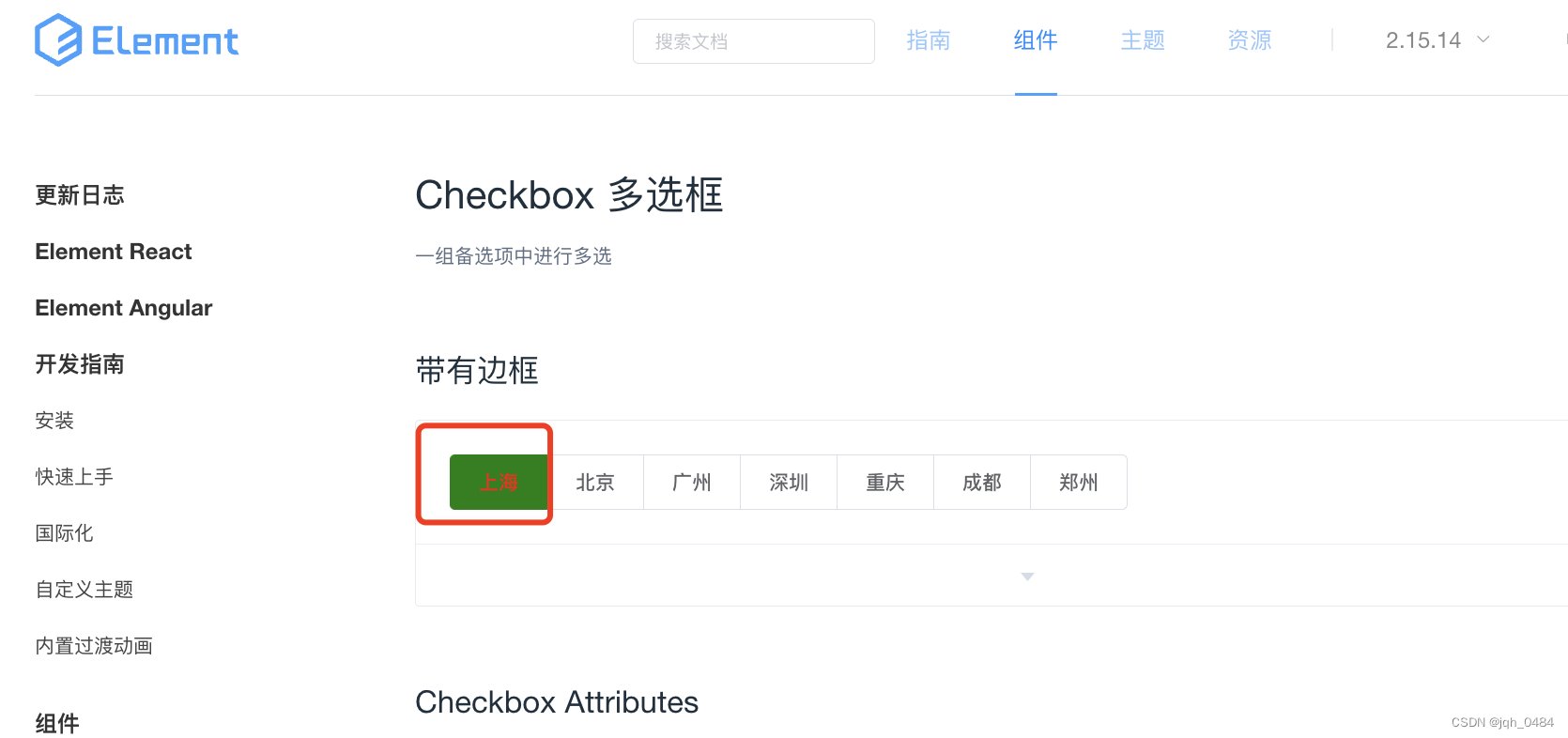Open the 指南 navigation menu item
Screen dimensions: 1568x738
[x=929, y=40]
